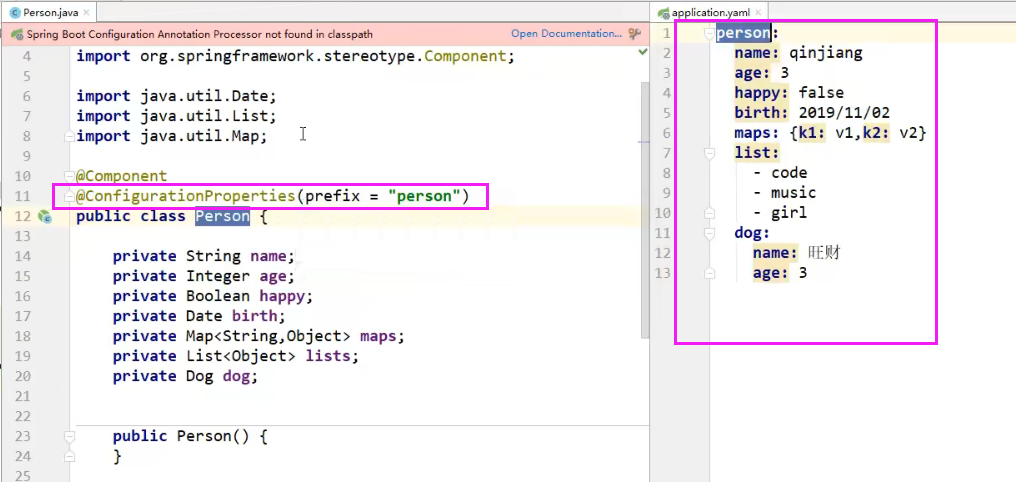
Task: Click the selected 'person' key in yaml
Action: coord(743,33)
